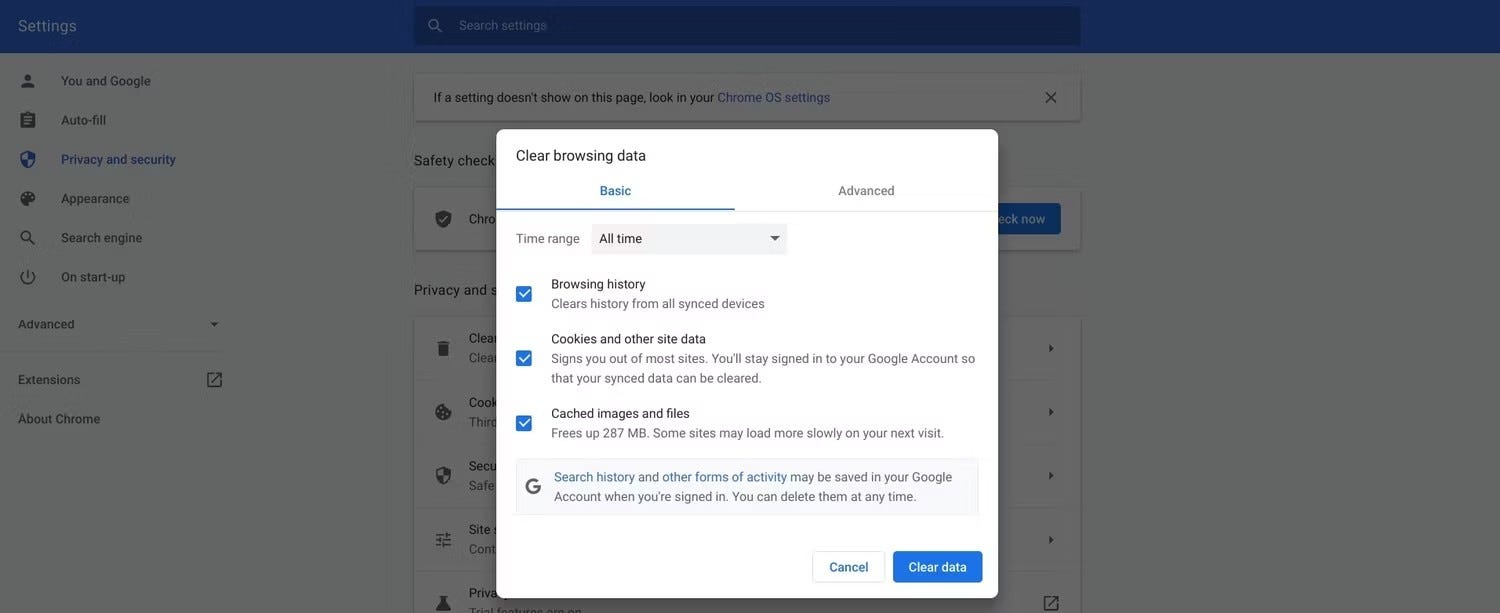Cancel the Clear browsing data dialog

(x=848, y=567)
